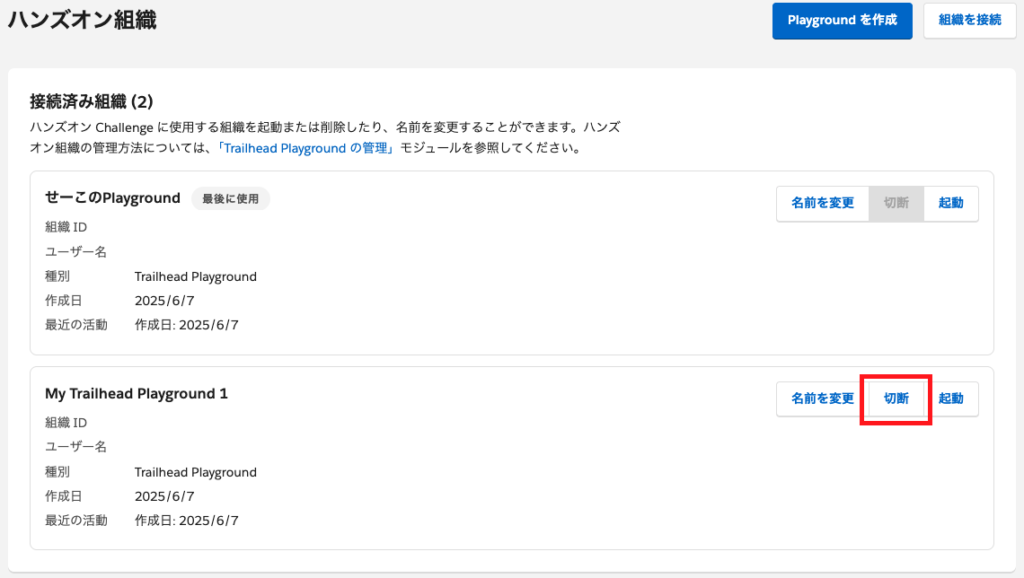Click 種別 value in My Trailhead Playground 1 card
Image resolution: width=1024 pixels, height=578 pixels.
tap(195, 472)
